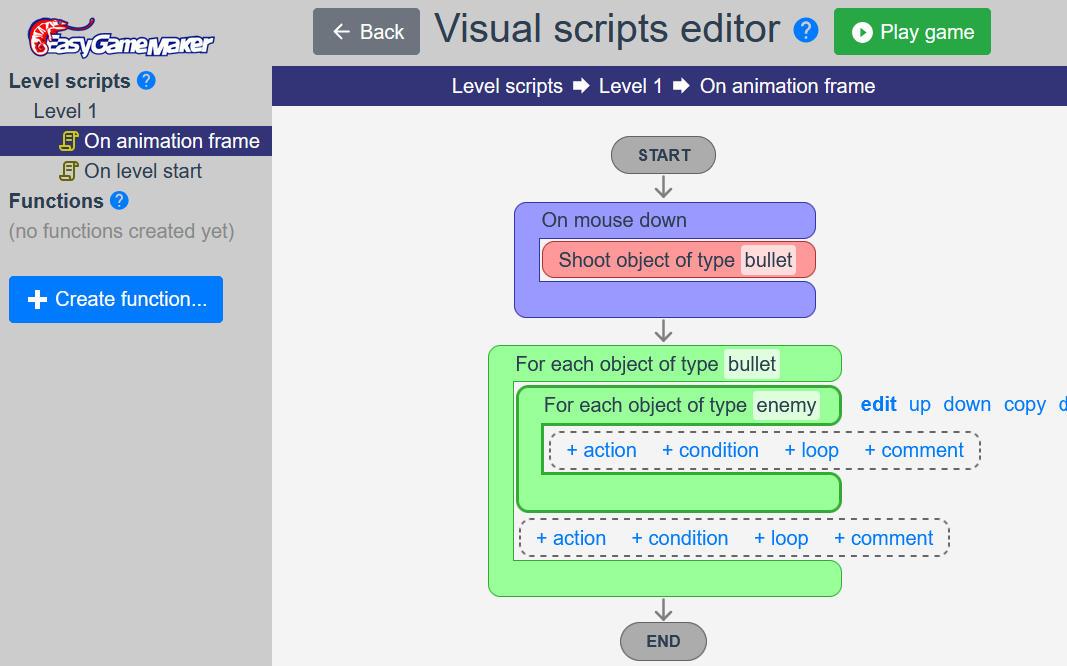Select Level 1 in the sidebar tree
Viewport: 1067px width, 666px height.
(65, 111)
